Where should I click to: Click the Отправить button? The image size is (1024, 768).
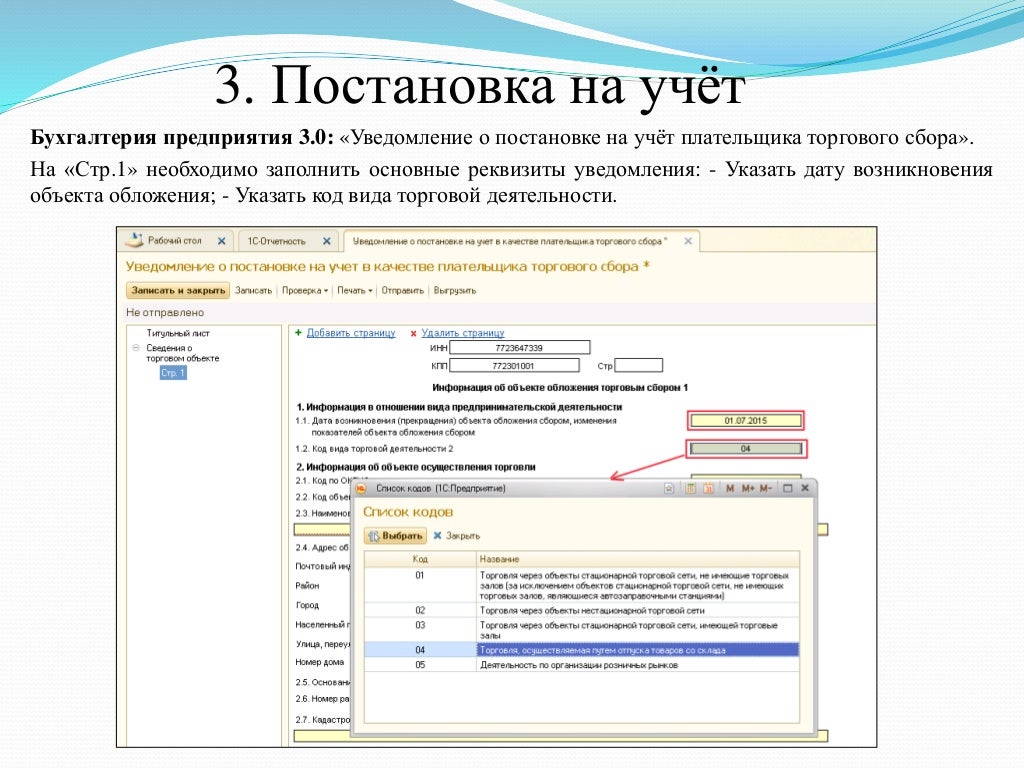(x=402, y=290)
